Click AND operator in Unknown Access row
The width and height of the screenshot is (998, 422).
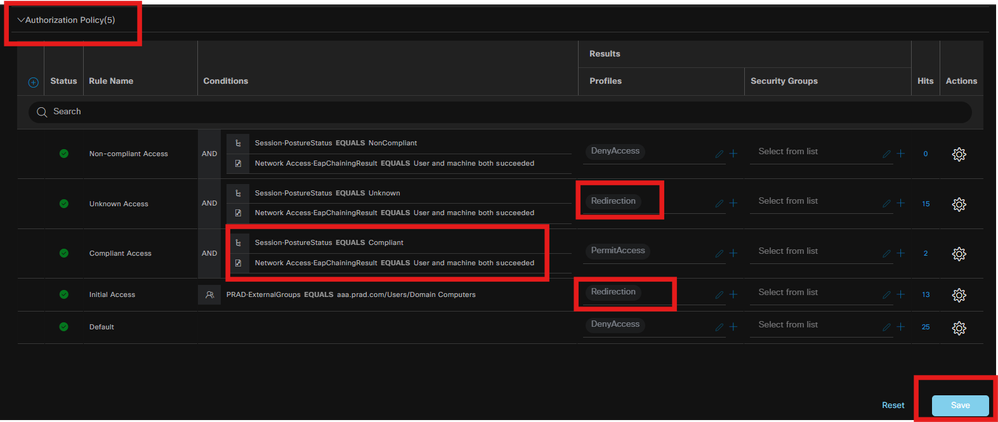(209, 204)
